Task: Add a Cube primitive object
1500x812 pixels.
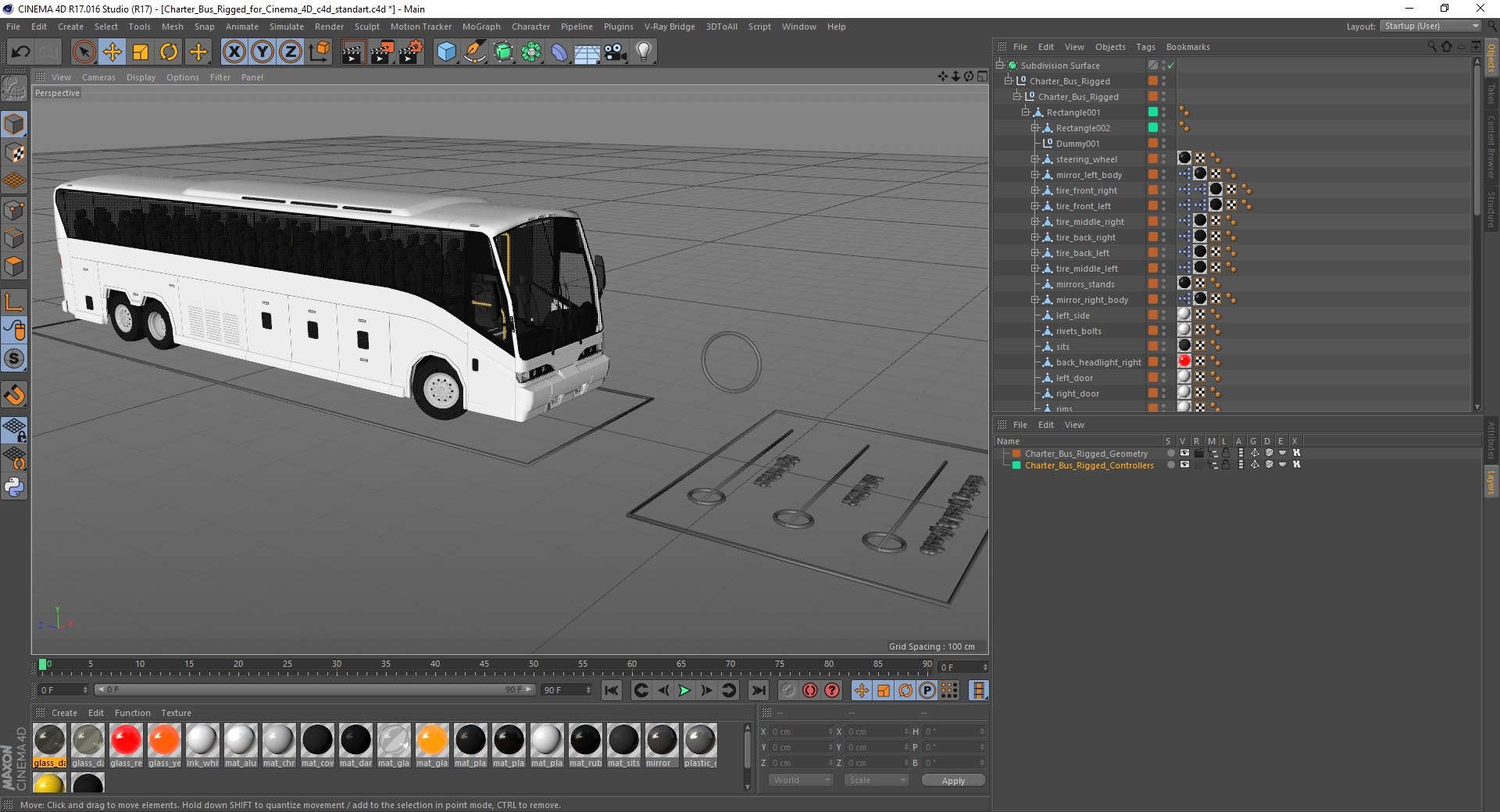Action: coord(446,52)
